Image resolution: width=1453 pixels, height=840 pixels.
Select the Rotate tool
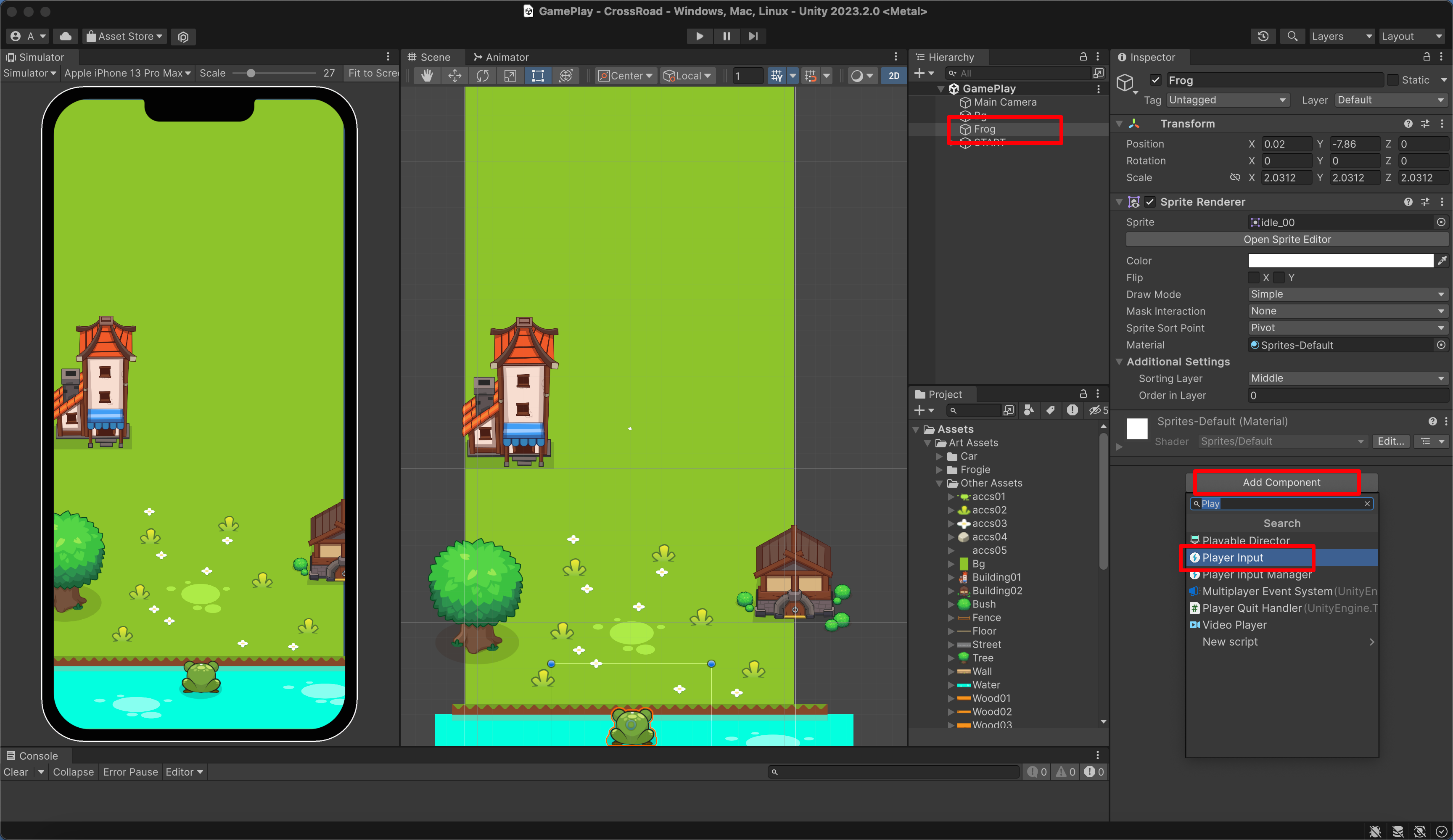482,76
